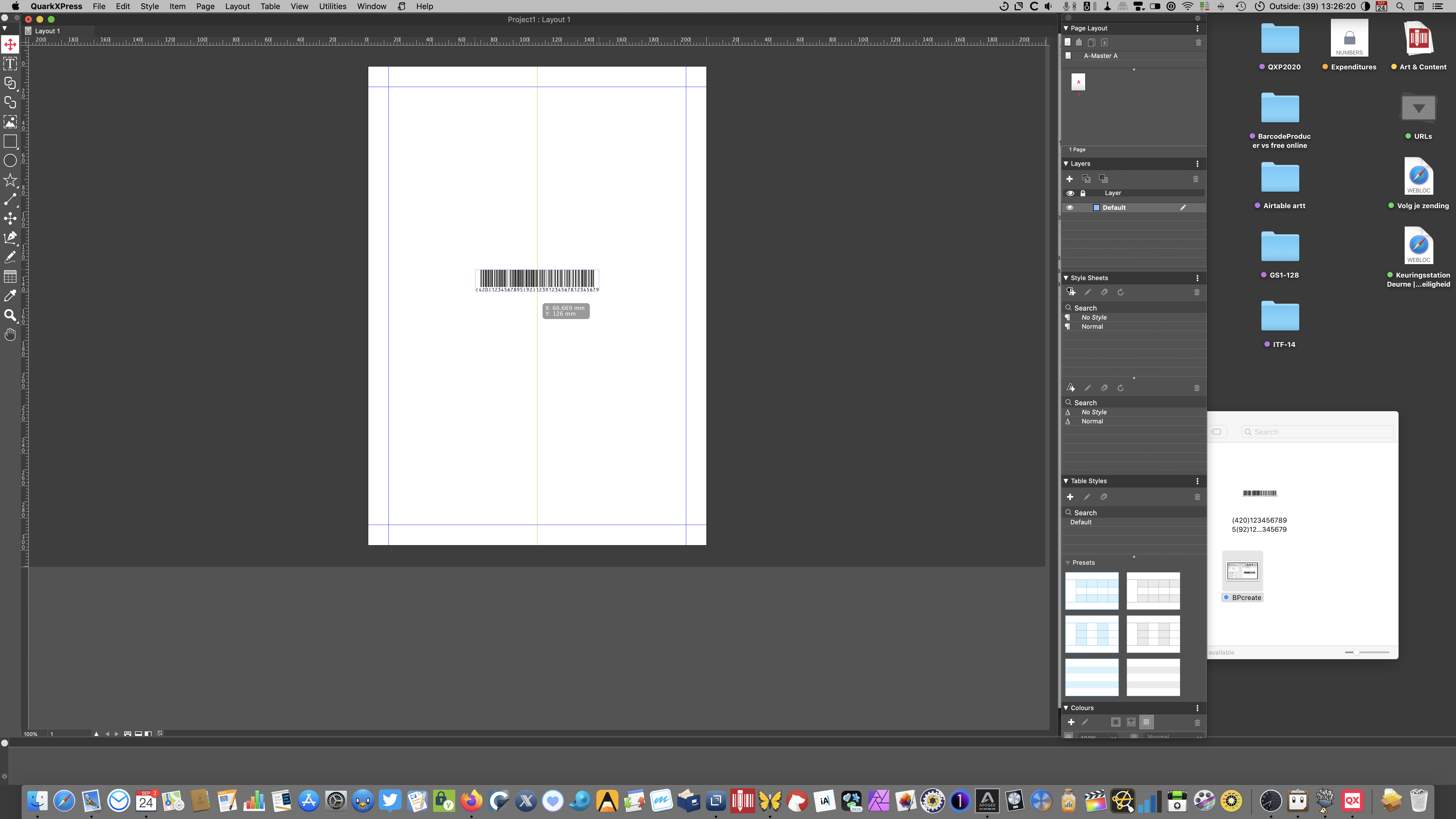
Task: Collapse the Page Layout panel
Action: pos(1066,28)
